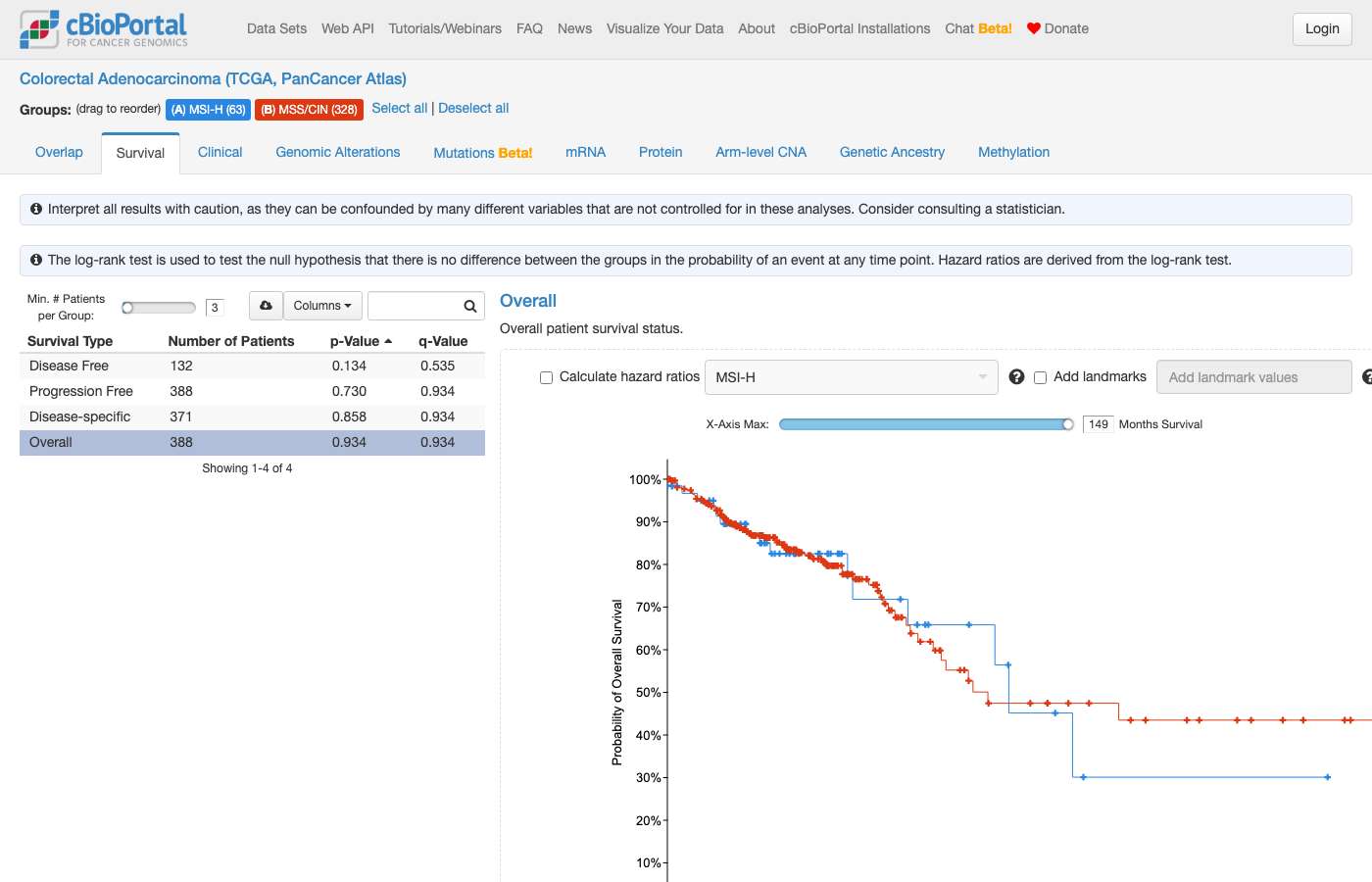Click the Select all link
Screen dimensions: 1372x882
399,108
